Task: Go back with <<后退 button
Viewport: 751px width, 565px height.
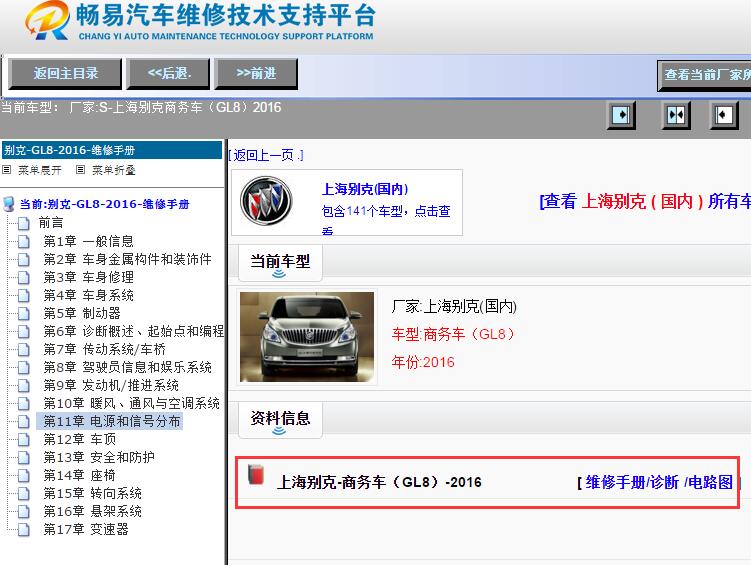Action: tap(168, 74)
